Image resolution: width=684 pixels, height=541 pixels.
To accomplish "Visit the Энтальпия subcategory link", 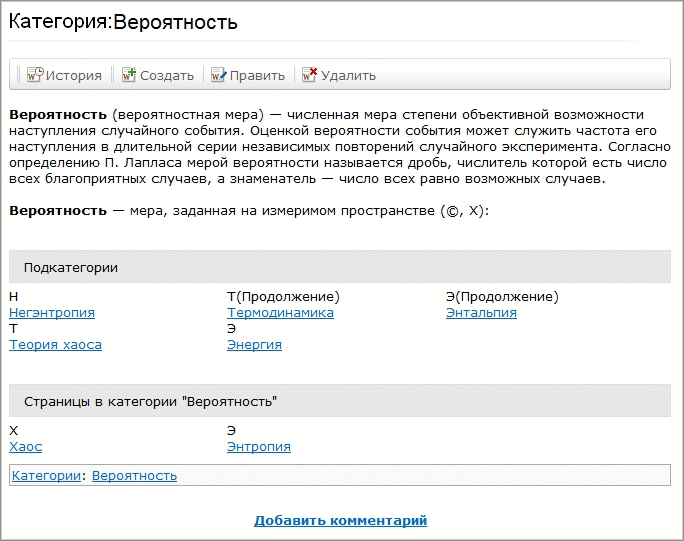I will [481, 313].
